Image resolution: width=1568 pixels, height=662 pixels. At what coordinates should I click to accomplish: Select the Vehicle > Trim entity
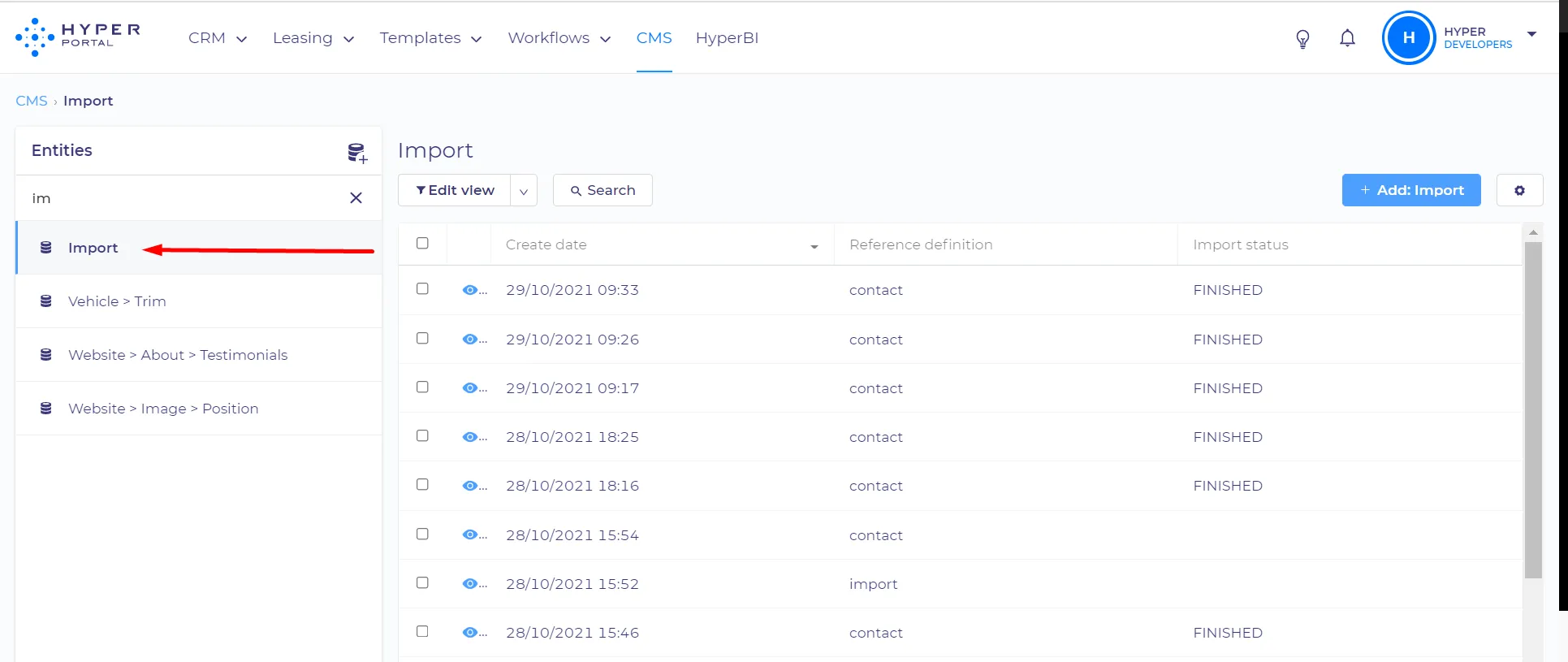point(198,301)
